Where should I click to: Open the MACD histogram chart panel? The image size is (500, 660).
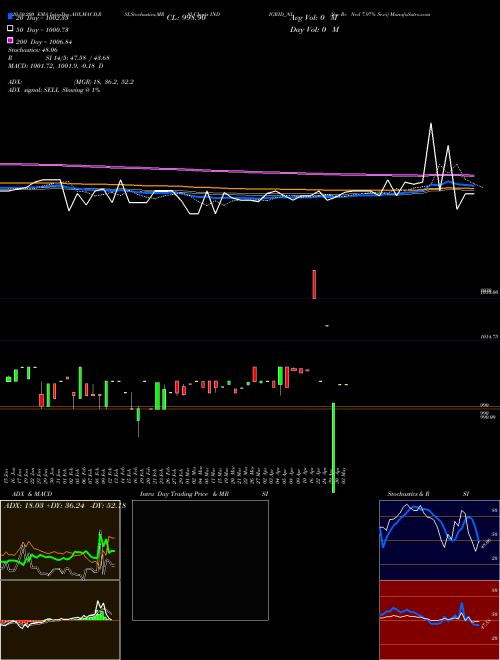coord(60,620)
